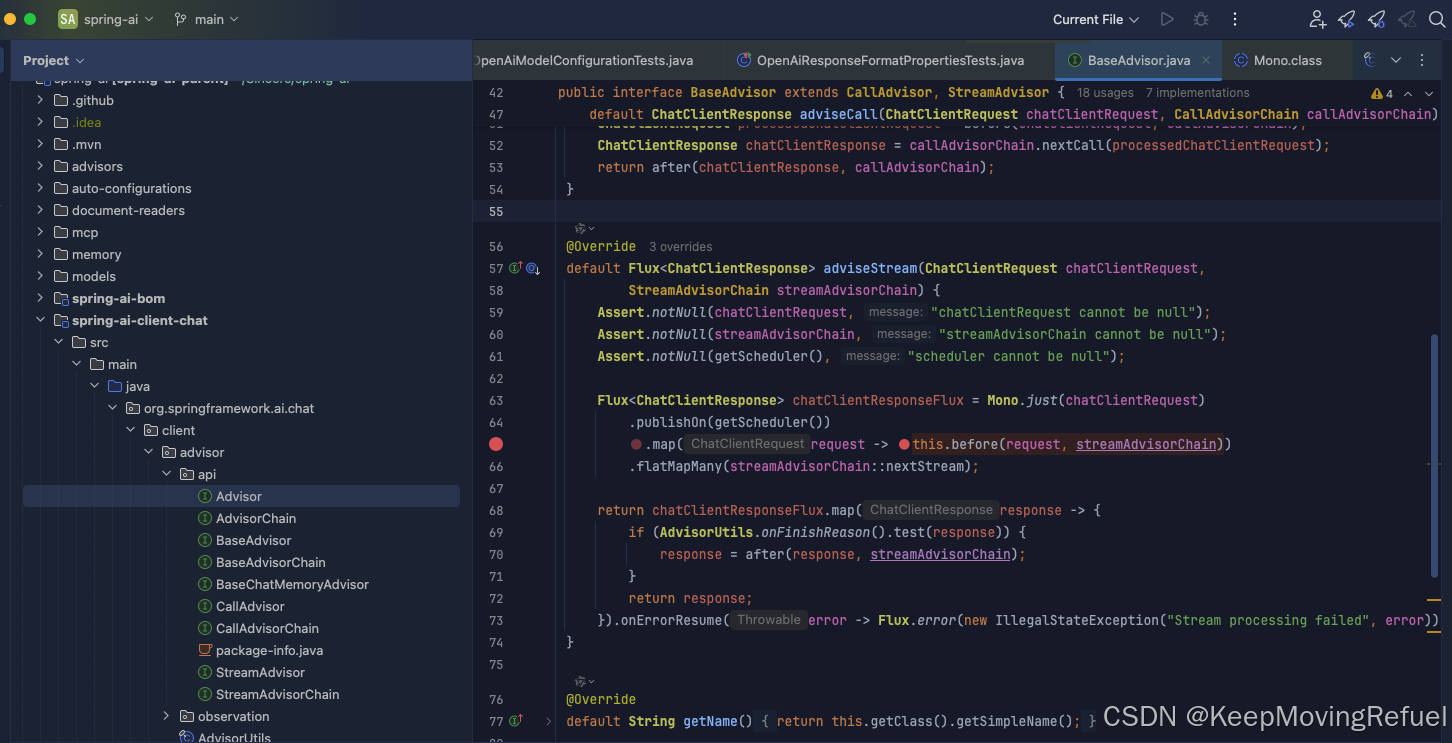
Task: Click the 18 usages link
Action: pyautogui.click(x=1105, y=92)
